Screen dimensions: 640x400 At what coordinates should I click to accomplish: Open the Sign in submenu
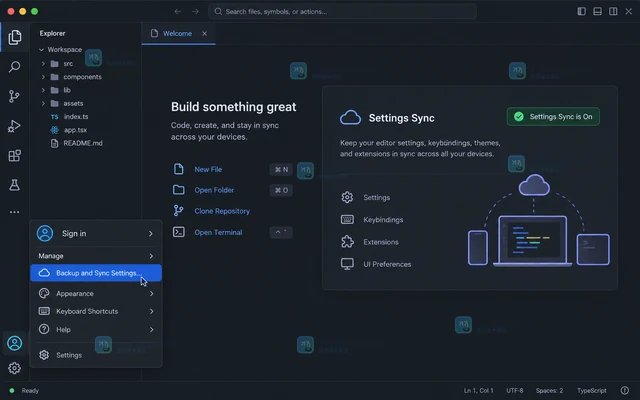tap(96, 233)
